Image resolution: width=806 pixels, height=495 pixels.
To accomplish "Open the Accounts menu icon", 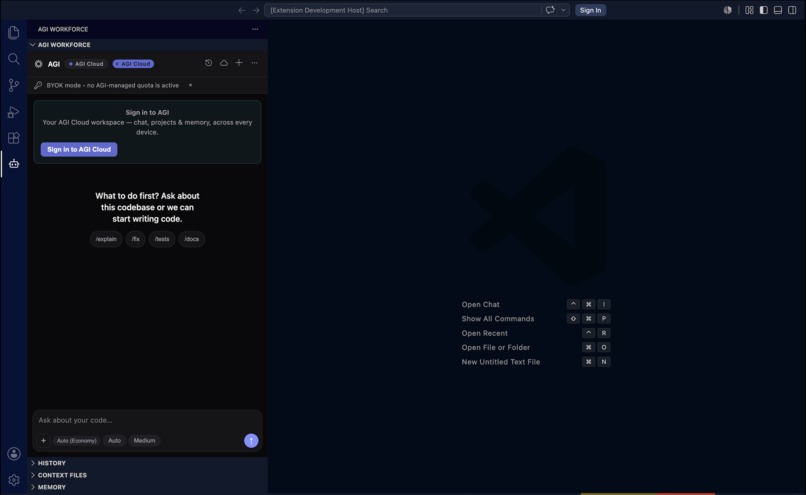I will [x=14, y=453].
